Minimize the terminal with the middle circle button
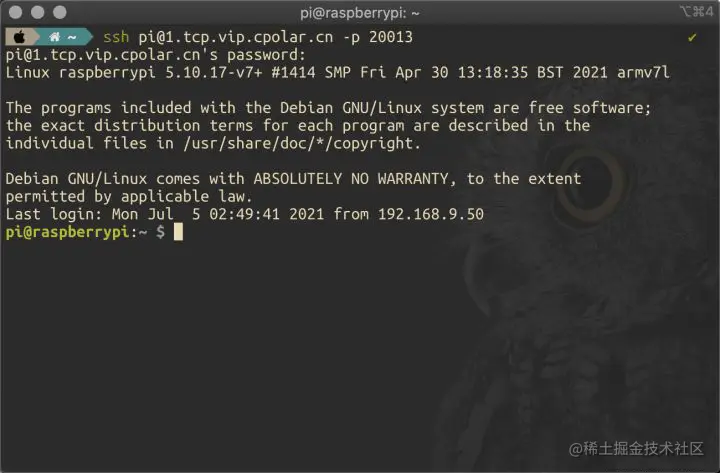720x473 pixels. [x=38, y=12]
